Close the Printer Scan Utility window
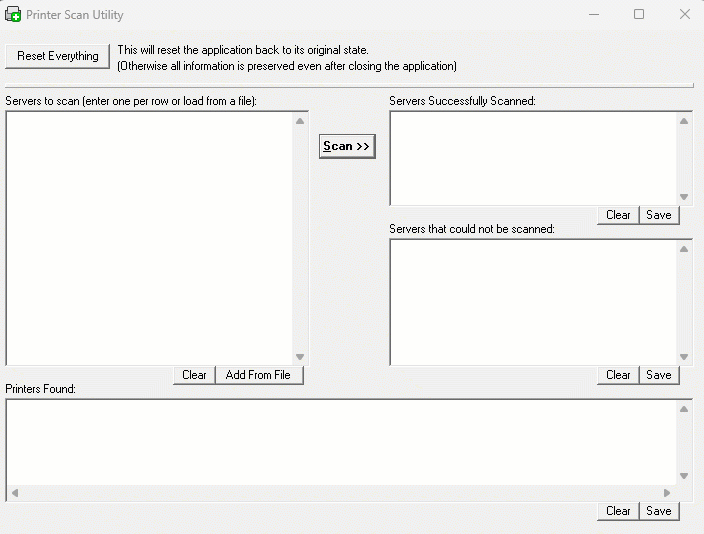Viewport: 704px width, 534px height. pos(685,14)
